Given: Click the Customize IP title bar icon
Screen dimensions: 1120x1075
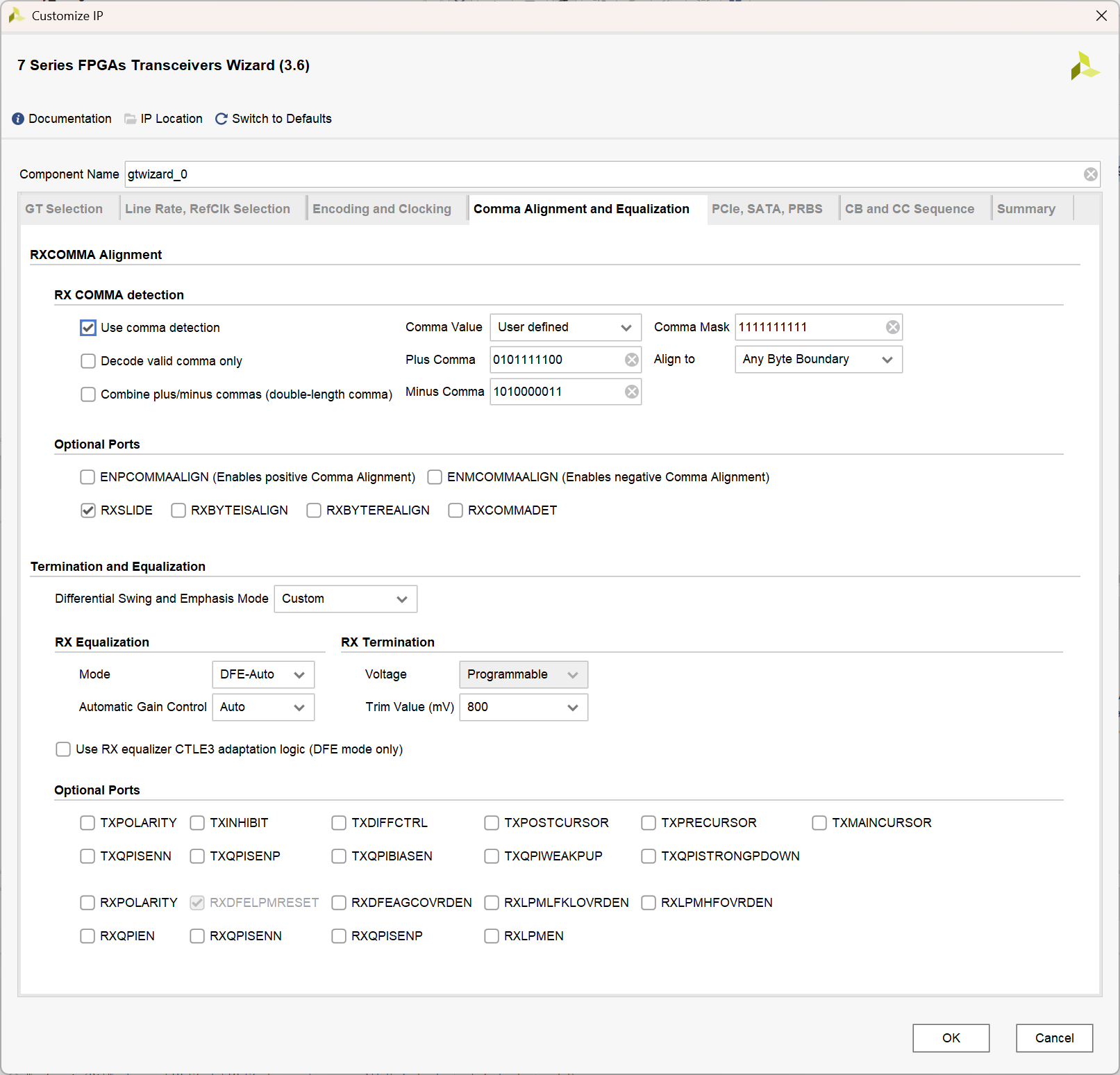Looking at the screenshot, I should point(16,15).
